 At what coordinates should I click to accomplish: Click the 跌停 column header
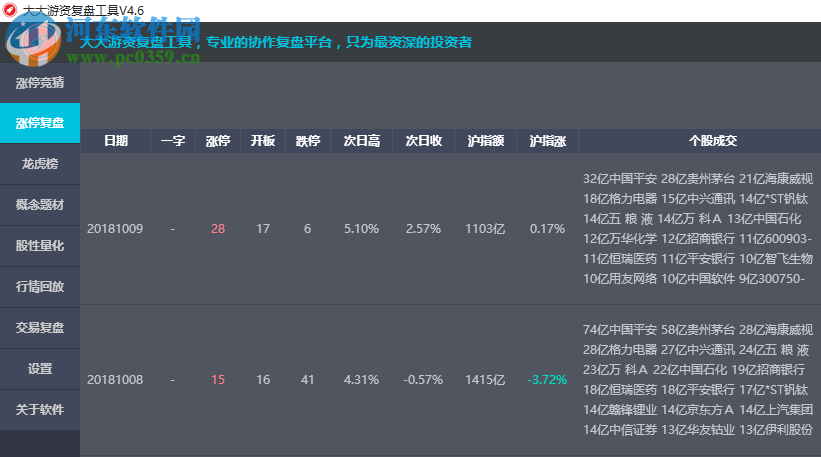click(x=307, y=141)
